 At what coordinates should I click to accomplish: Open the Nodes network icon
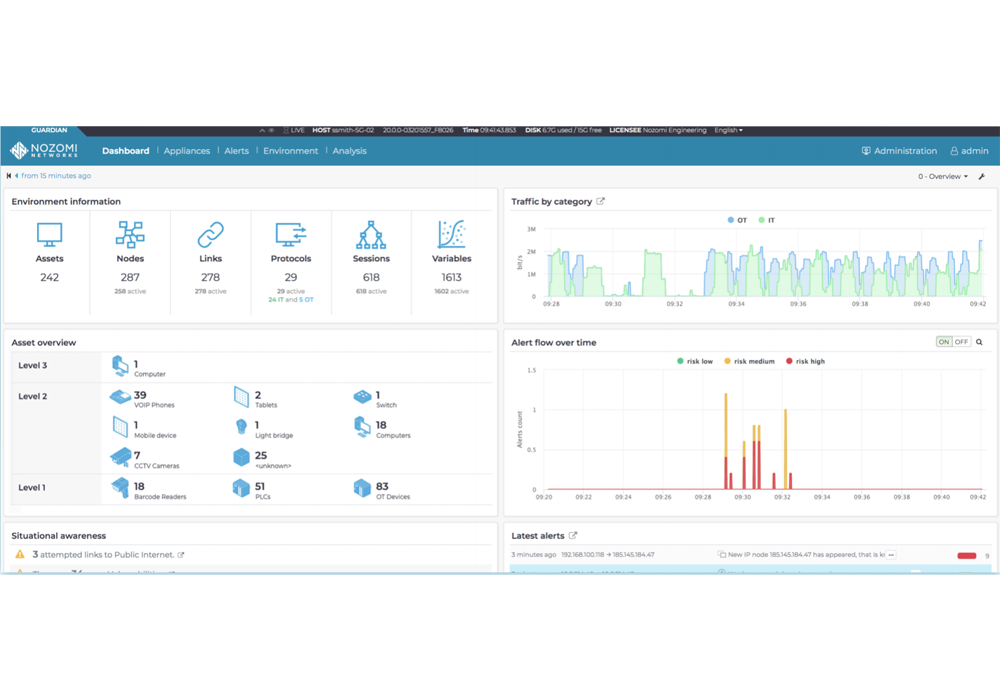pyautogui.click(x=130, y=235)
